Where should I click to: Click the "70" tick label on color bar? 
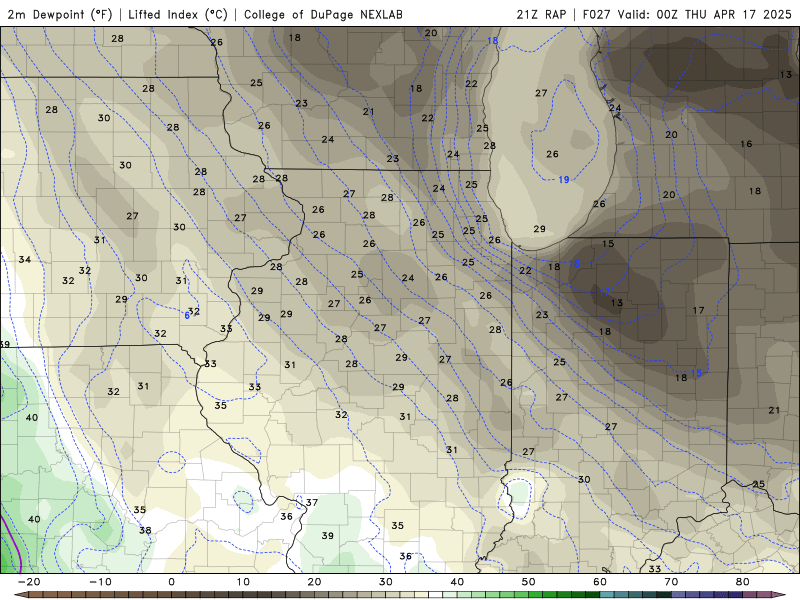tap(671, 582)
